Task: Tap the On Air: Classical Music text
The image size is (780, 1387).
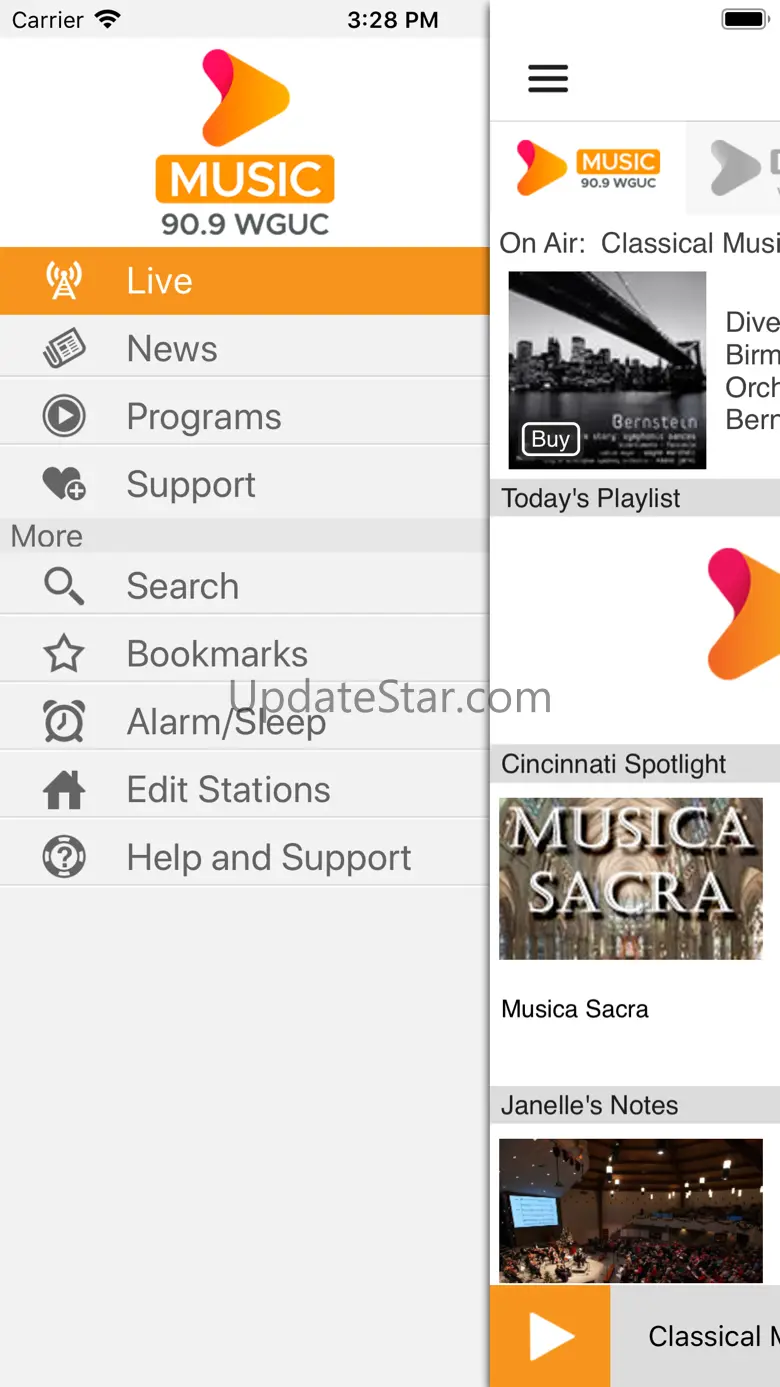Action: [639, 243]
